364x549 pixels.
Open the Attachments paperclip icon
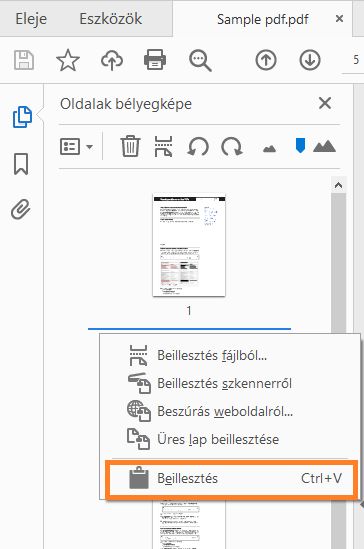pos(21,209)
